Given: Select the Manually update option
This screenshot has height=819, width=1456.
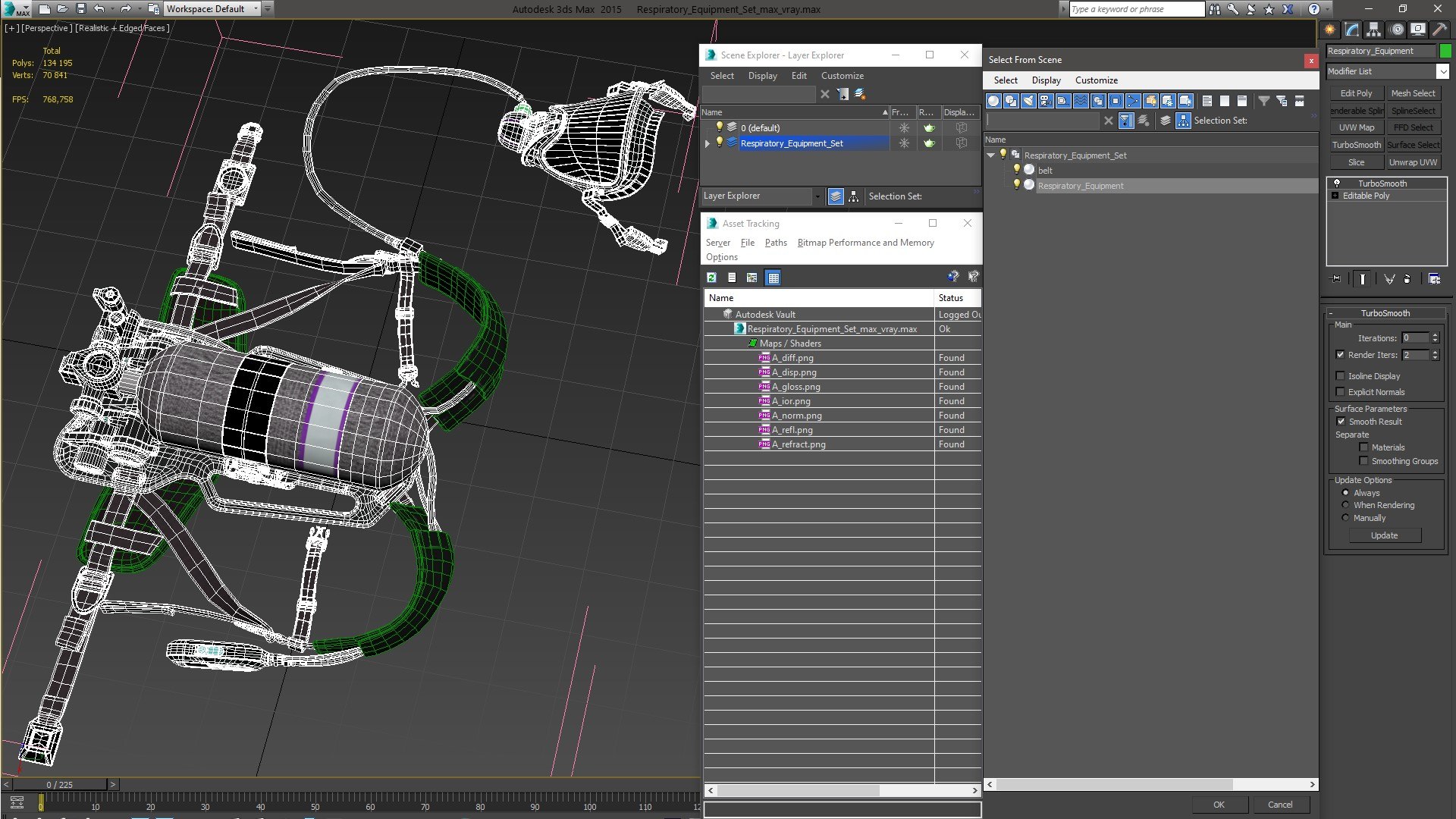Looking at the screenshot, I should 1345,518.
